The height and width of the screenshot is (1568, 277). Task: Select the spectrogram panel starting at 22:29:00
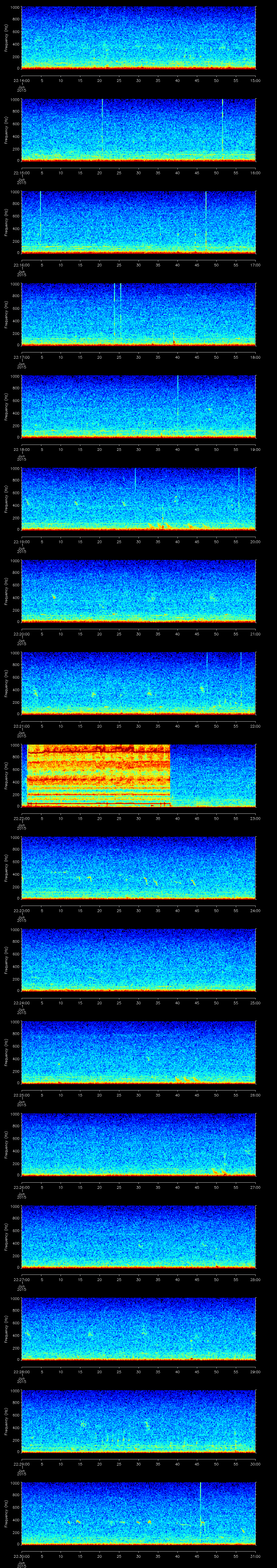[138, 1421]
